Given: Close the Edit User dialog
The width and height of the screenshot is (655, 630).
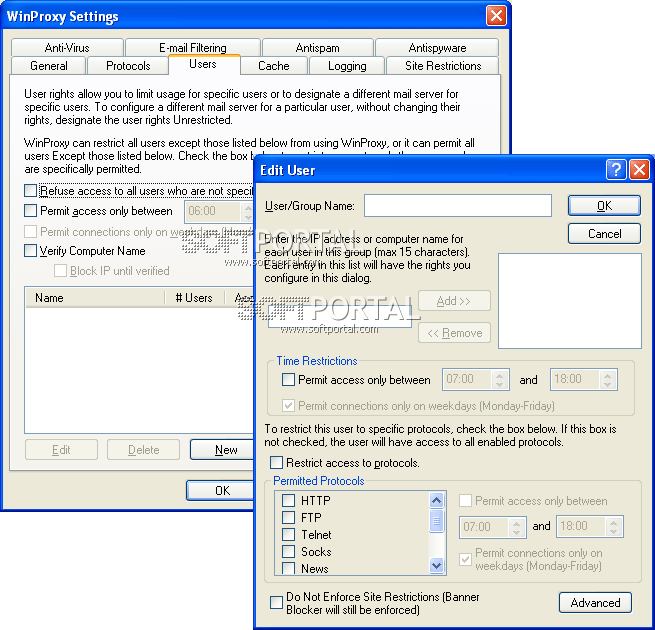Looking at the screenshot, I should [x=639, y=170].
